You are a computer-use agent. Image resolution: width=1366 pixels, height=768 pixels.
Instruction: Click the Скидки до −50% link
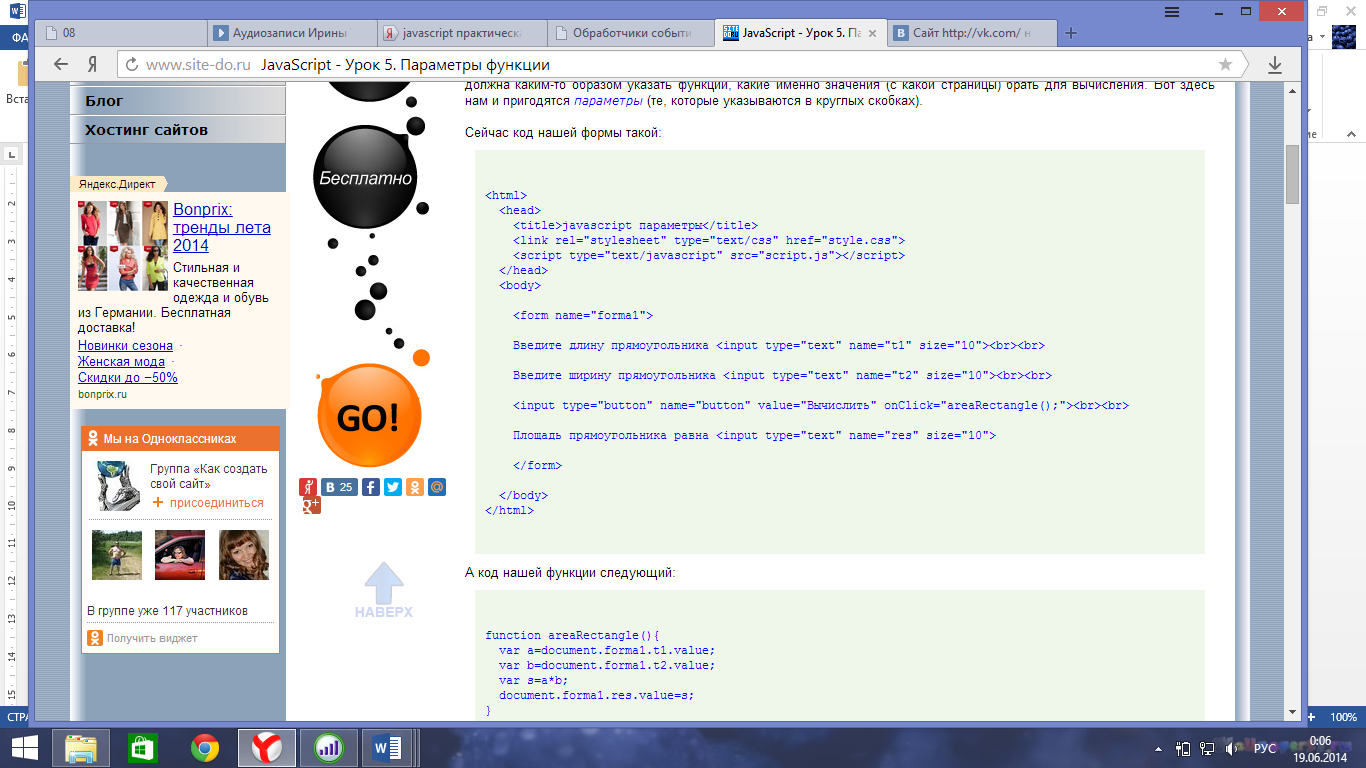point(128,378)
